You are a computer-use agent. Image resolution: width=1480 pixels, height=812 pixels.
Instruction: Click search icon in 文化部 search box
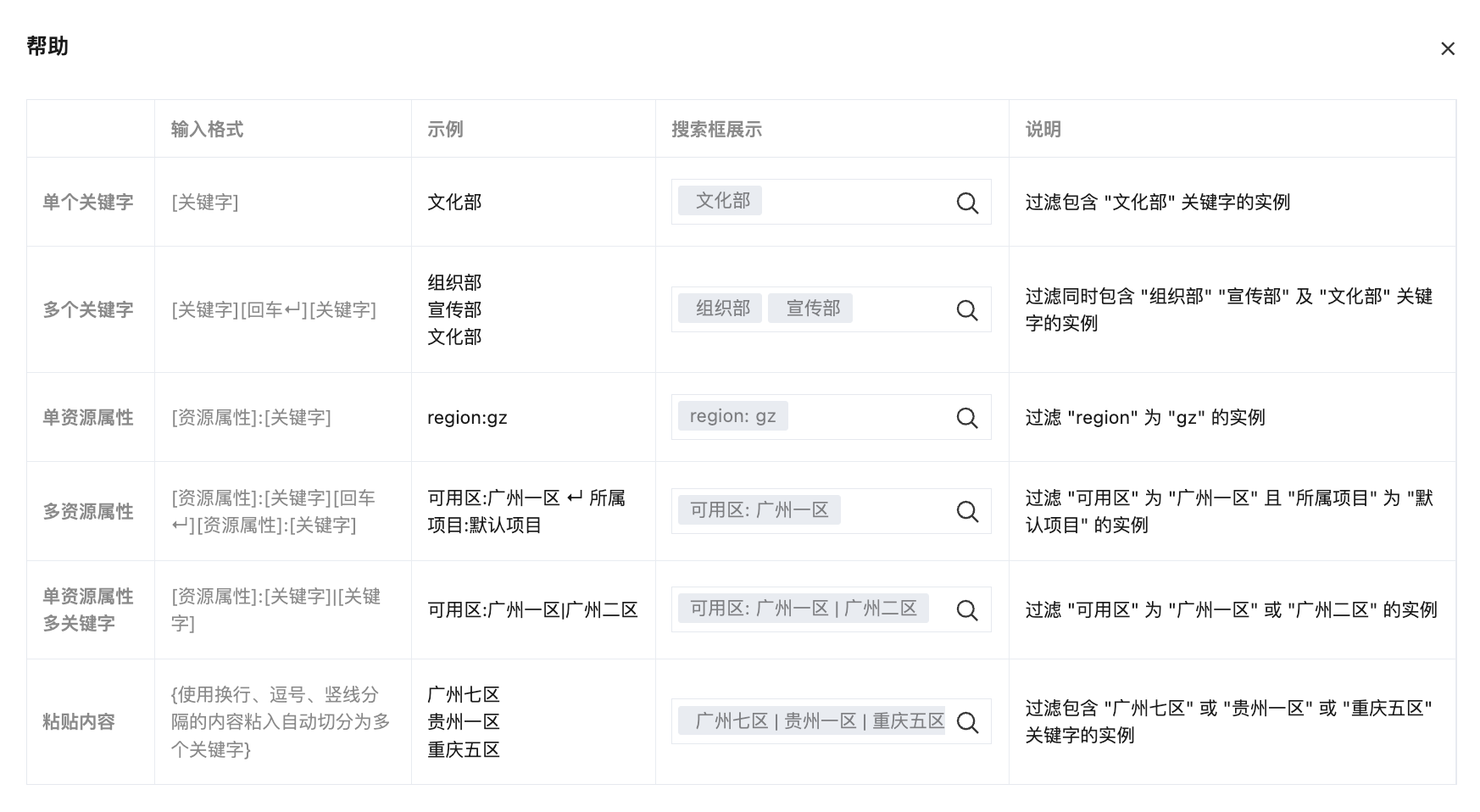point(967,203)
